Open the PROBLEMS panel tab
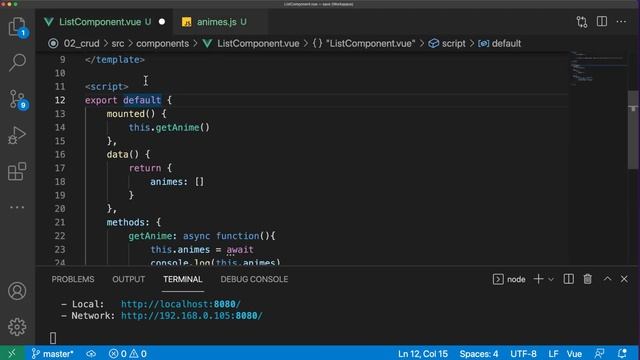Image resolution: width=640 pixels, height=360 pixels. pyautogui.click(x=73, y=279)
